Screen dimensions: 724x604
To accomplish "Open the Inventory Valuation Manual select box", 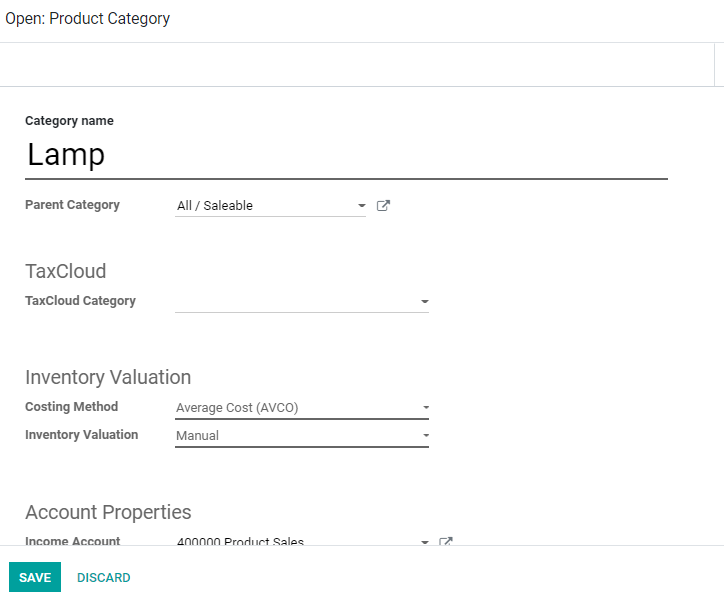I will click(x=301, y=435).
